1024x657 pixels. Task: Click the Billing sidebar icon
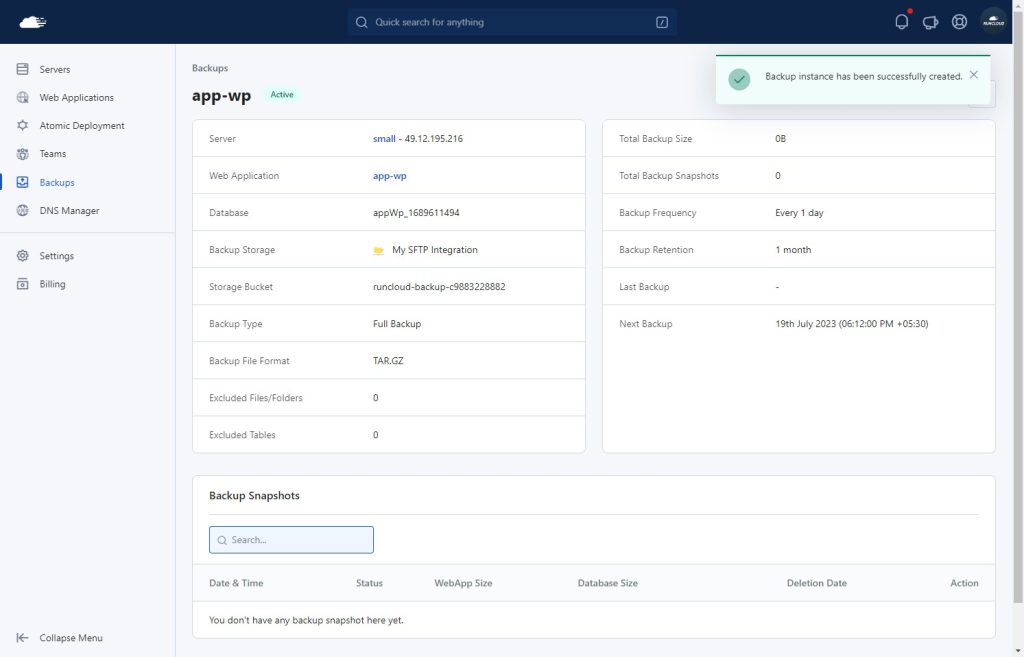click(x=22, y=284)
